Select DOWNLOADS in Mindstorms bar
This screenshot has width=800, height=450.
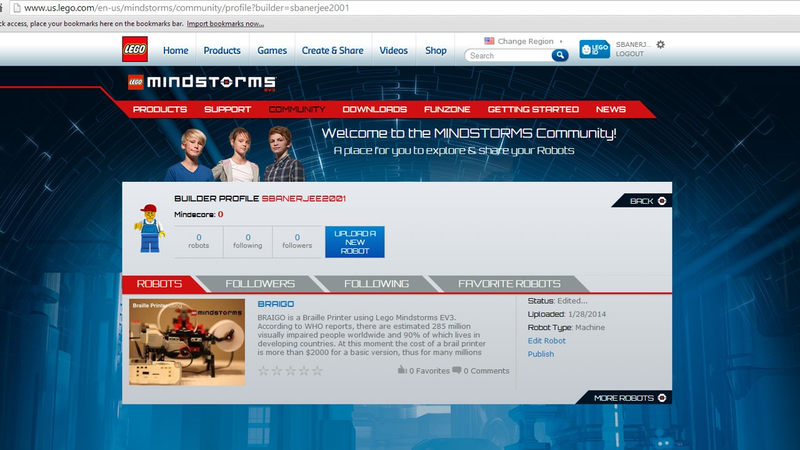374,109
